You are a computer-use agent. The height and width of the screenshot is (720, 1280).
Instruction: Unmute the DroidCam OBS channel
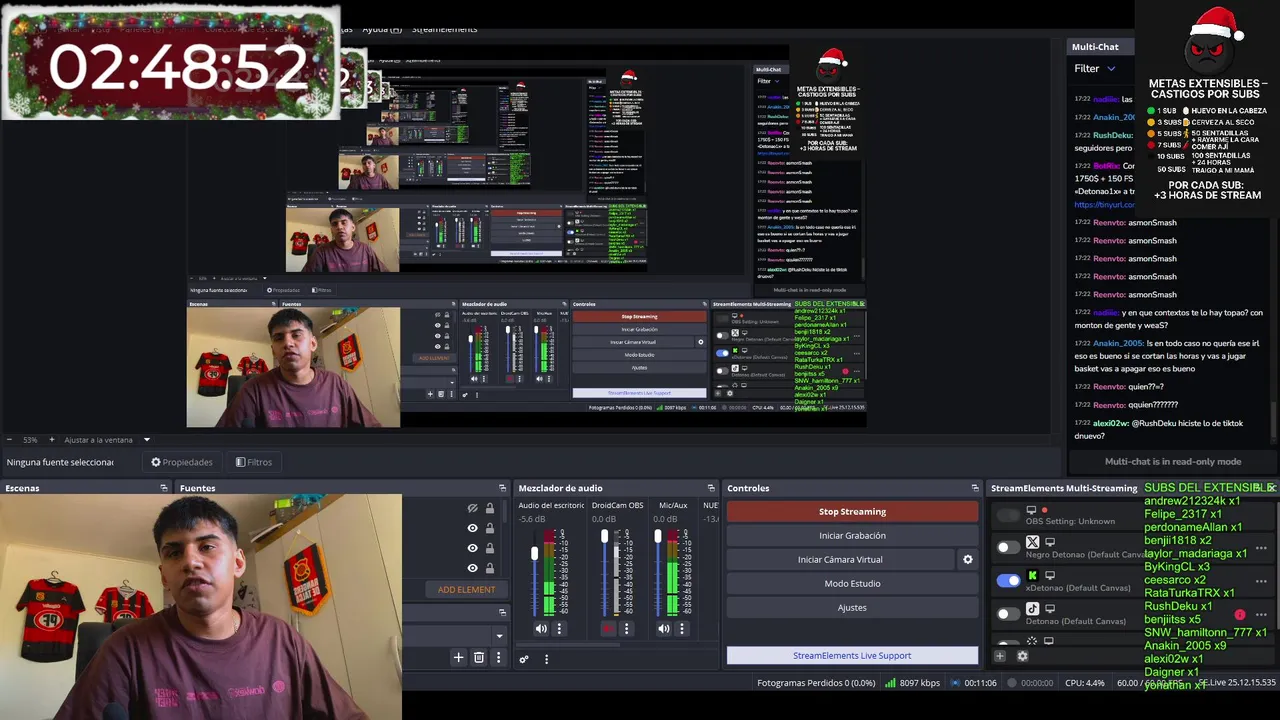coord(608,629)
